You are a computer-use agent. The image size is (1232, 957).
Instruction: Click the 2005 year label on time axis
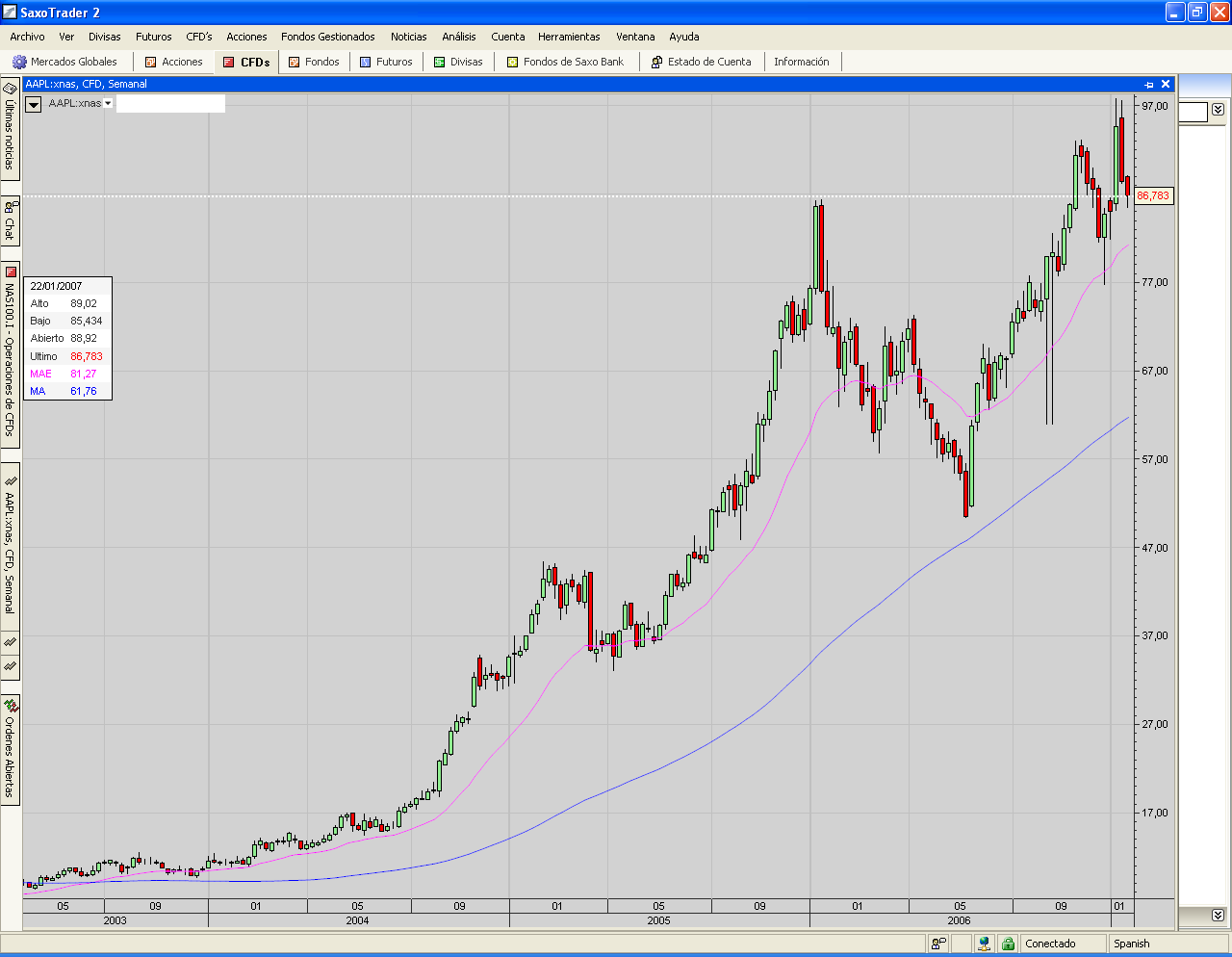(658, 920)
